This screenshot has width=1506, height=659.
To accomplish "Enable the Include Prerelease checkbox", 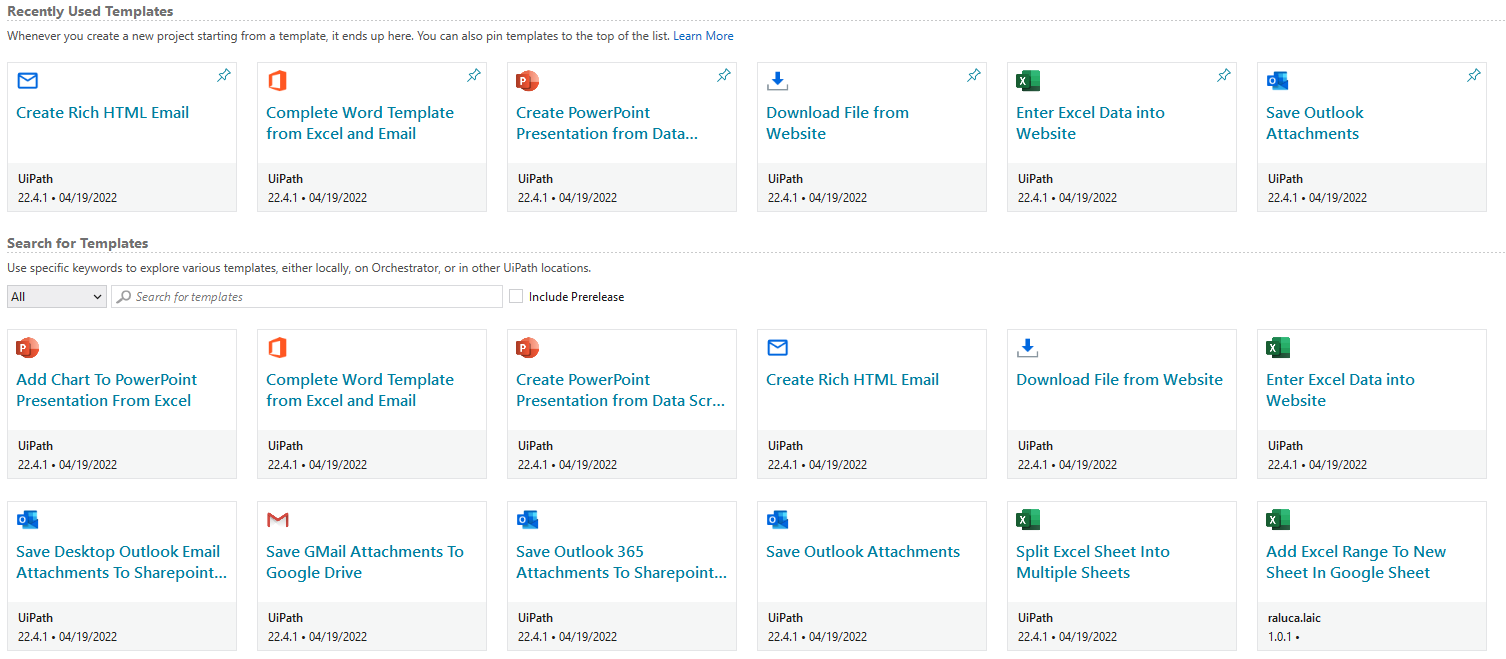I will click(516, 297).
